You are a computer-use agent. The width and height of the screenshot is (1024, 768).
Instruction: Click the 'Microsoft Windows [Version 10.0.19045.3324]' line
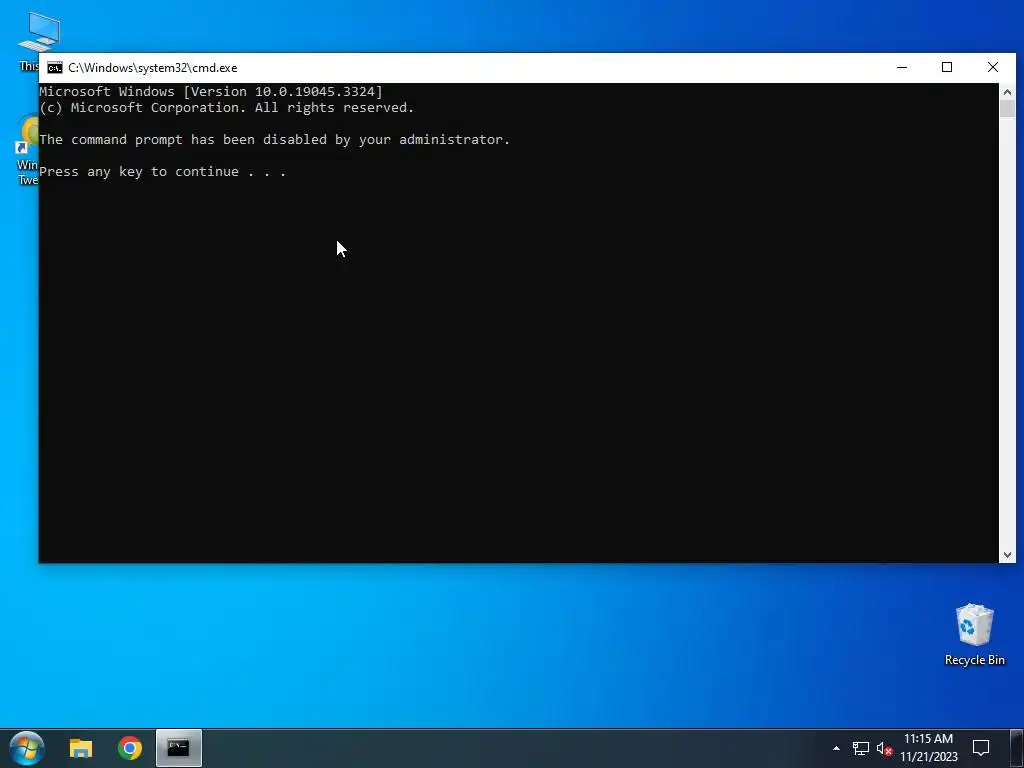211,91
